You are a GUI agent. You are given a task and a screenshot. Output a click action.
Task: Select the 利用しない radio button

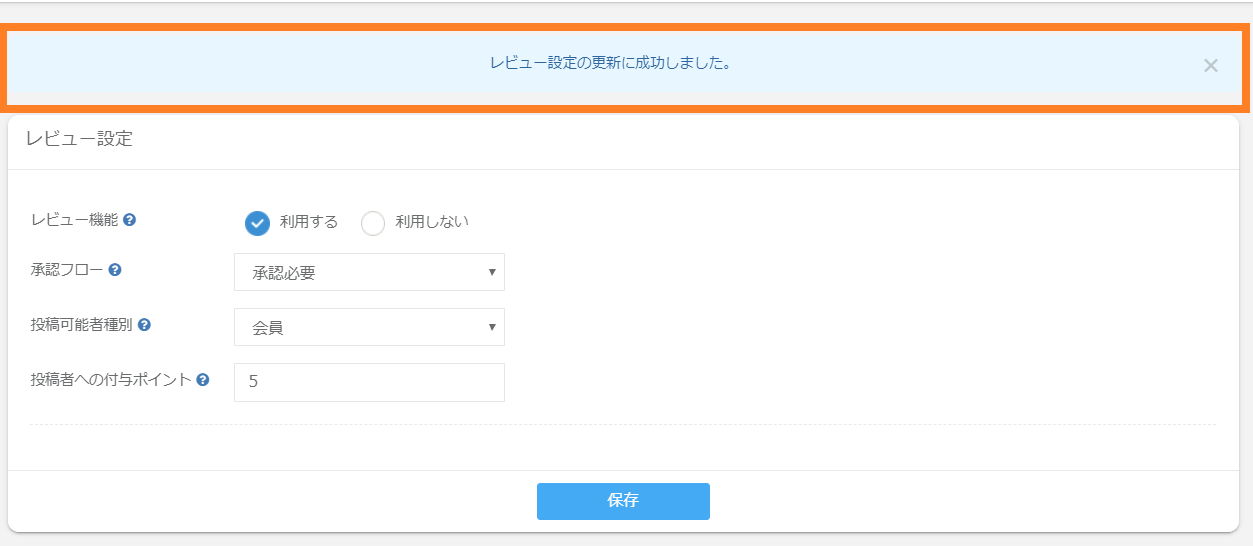tap(373, 223)
